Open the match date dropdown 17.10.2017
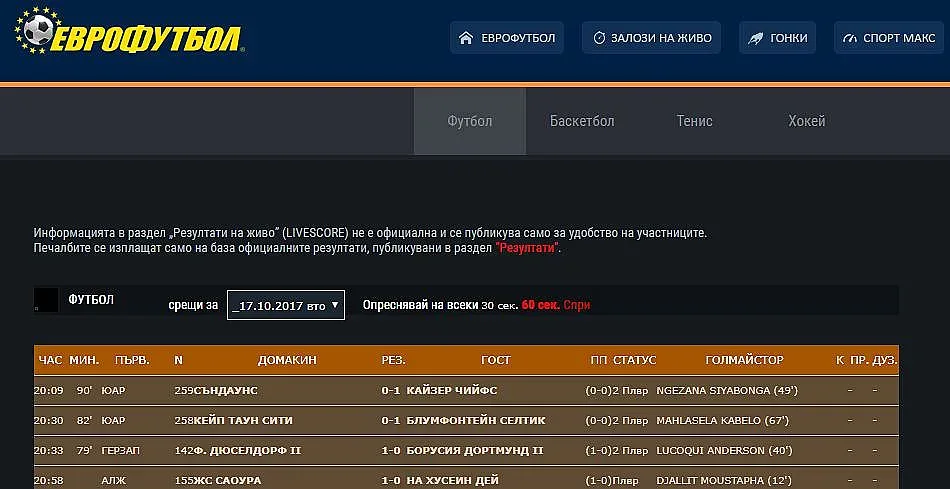 pos(286,305)
